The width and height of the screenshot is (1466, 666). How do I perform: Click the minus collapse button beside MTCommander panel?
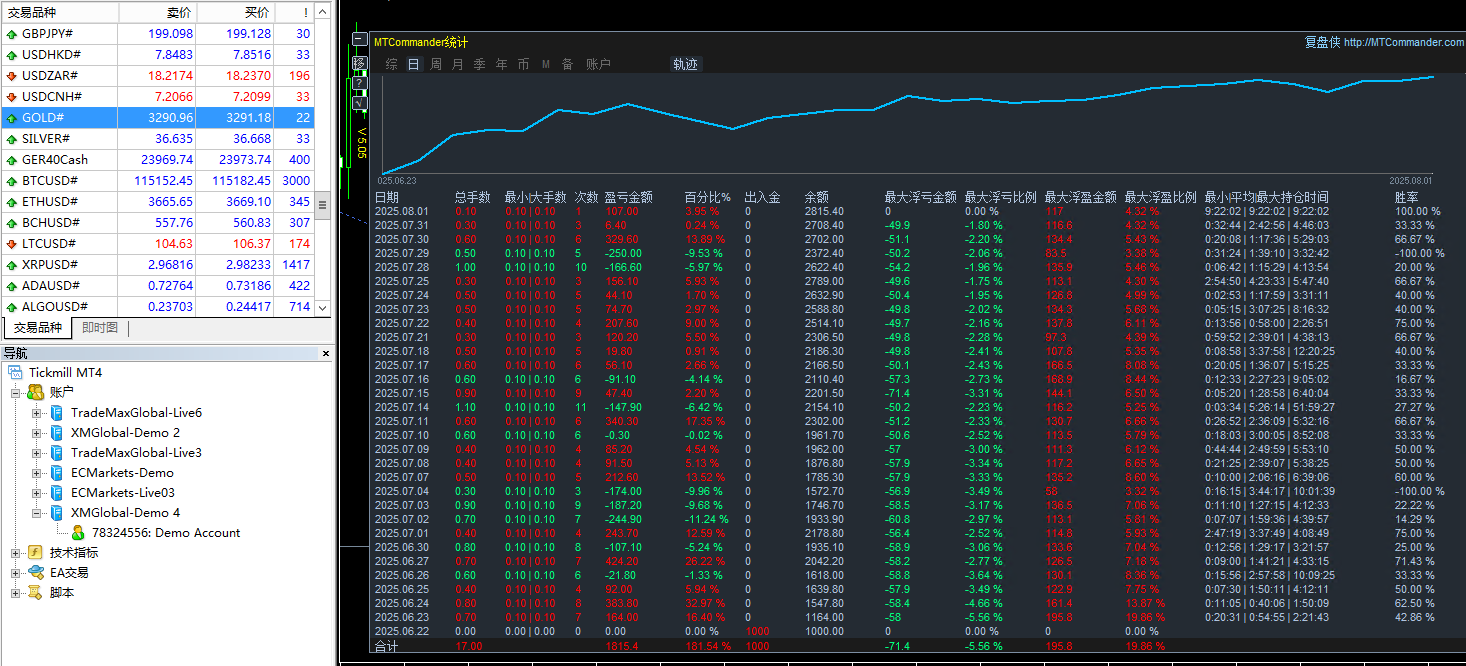tap(359, 40)
